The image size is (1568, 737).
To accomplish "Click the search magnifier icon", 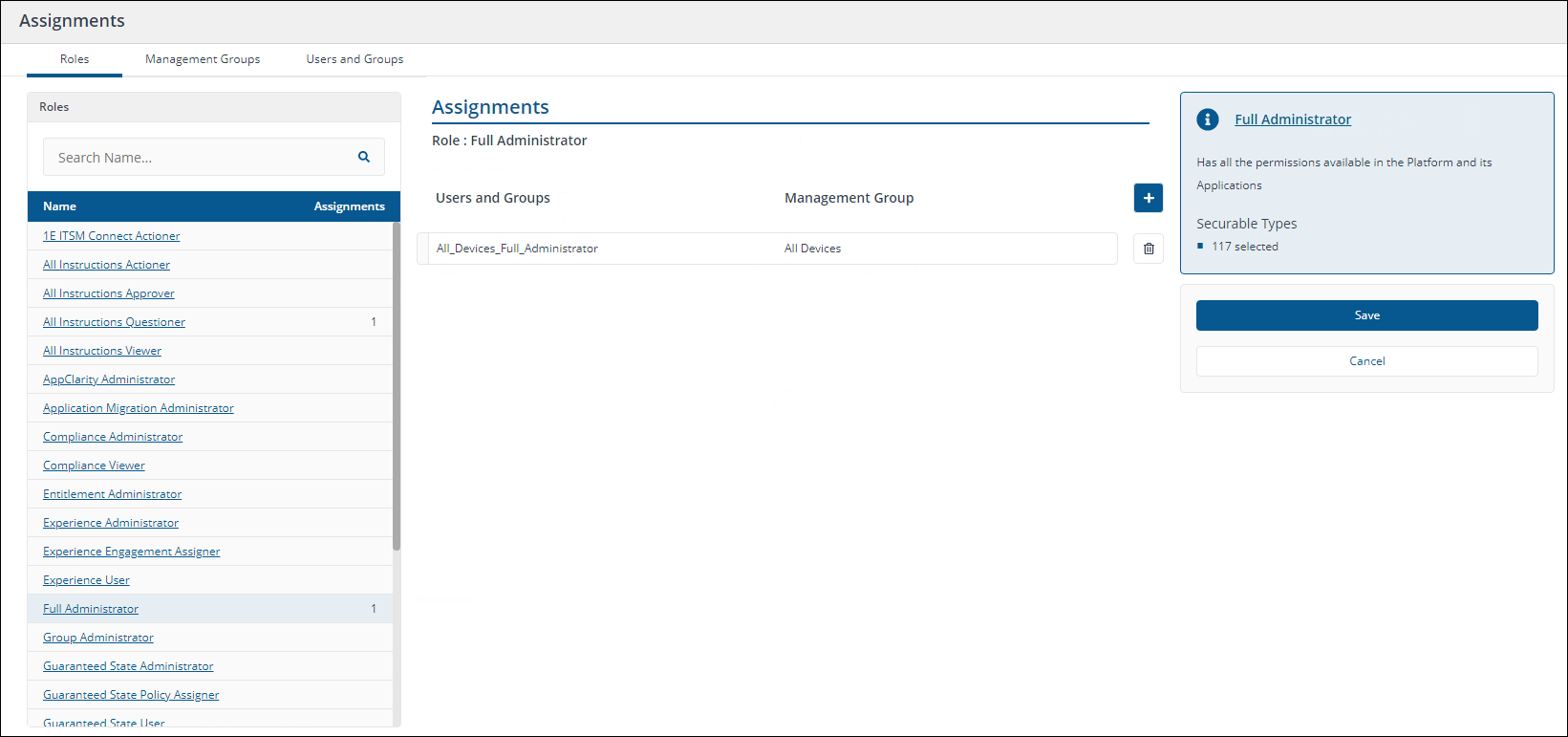I will [364, 157].
